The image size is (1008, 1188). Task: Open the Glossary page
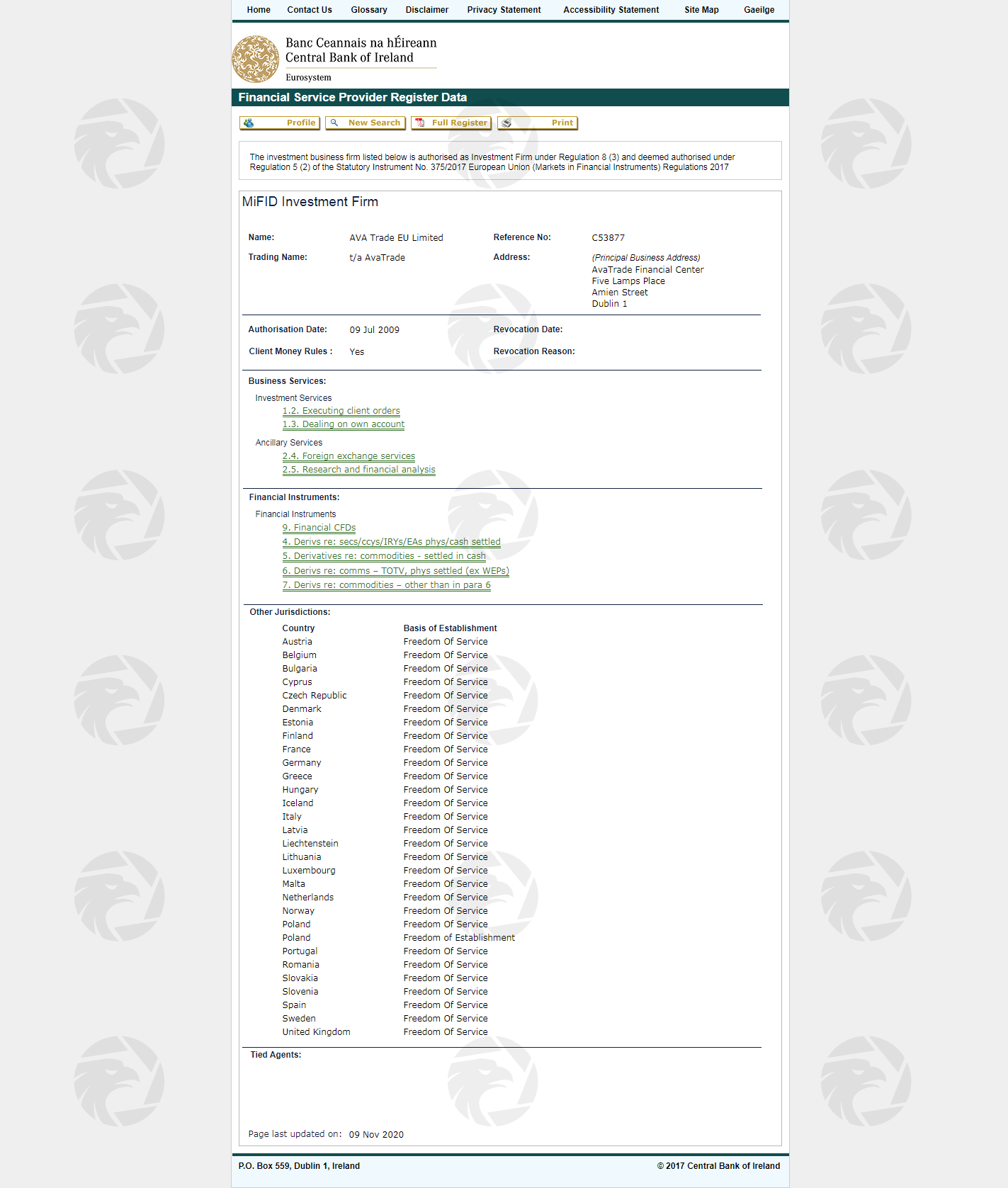point(369,10)
